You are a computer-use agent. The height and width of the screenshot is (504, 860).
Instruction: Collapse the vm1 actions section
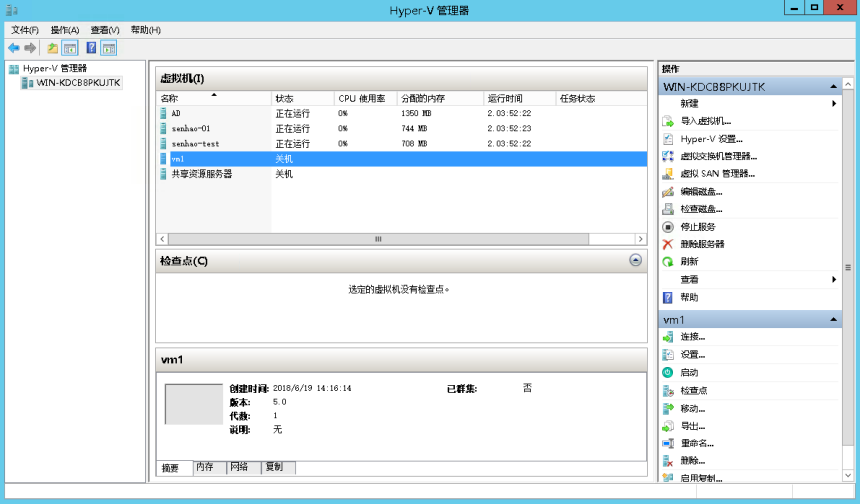tap(833, 320)
